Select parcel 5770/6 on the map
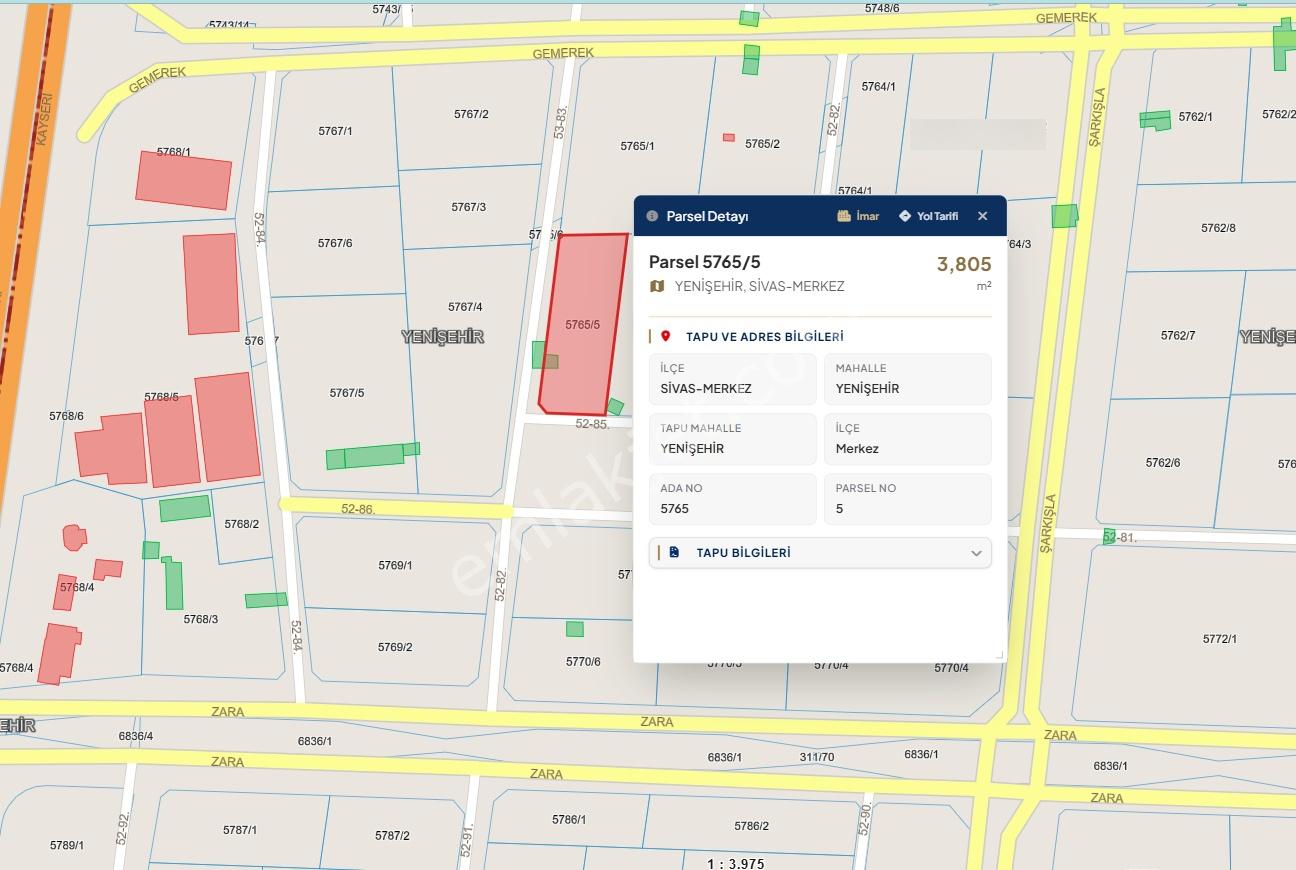The width and height of the screenshot is (1296, 870). pos(583,662)
